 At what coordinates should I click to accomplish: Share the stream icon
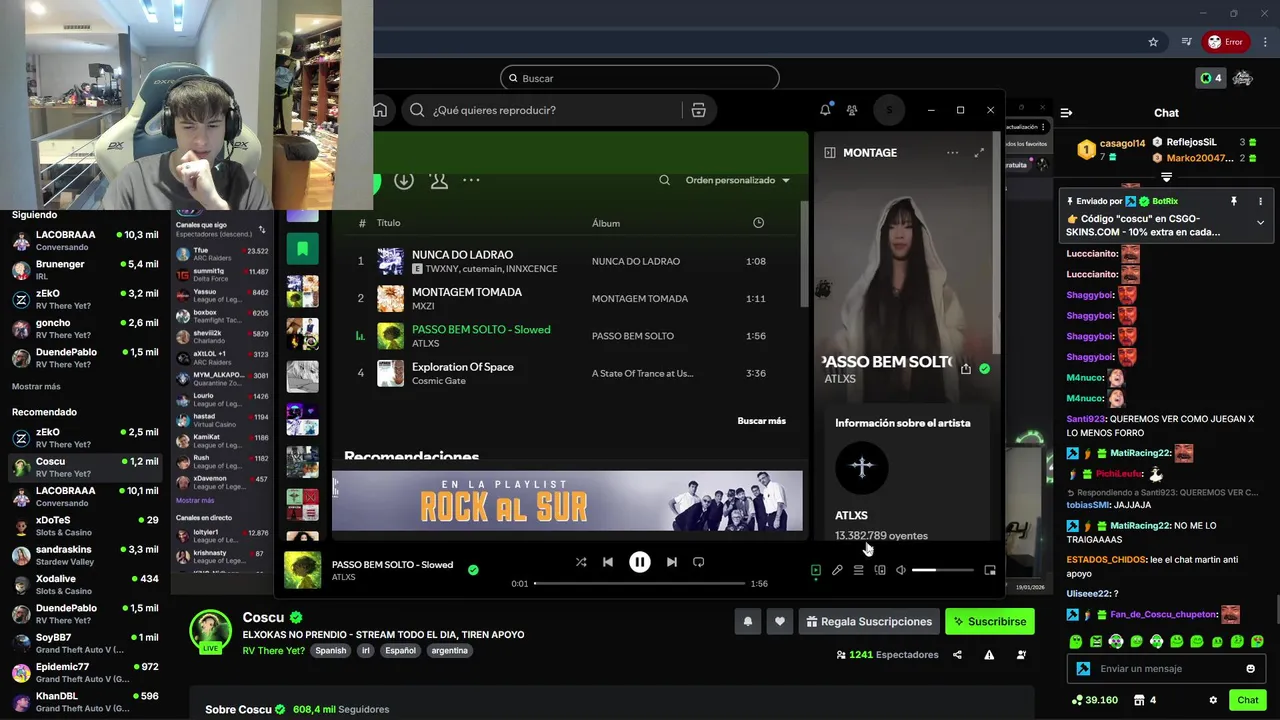957,655
